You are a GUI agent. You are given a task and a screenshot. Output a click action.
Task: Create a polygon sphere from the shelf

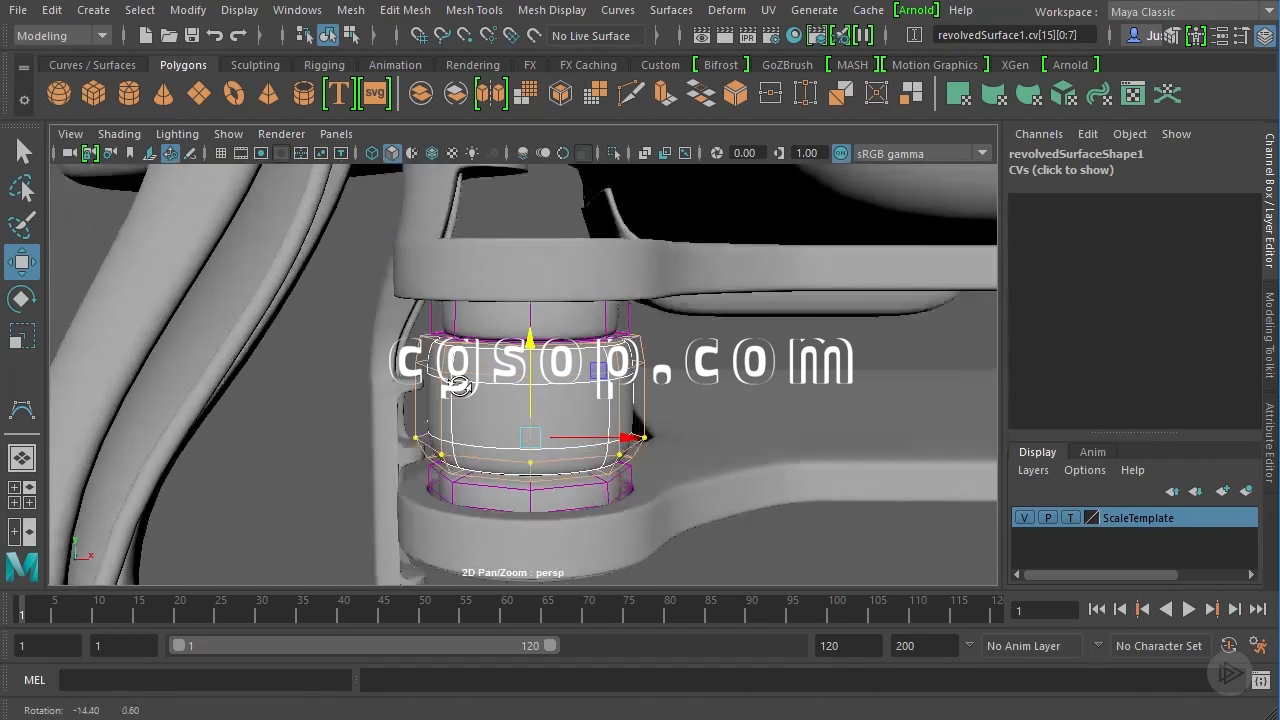click(x=59, y=94)
